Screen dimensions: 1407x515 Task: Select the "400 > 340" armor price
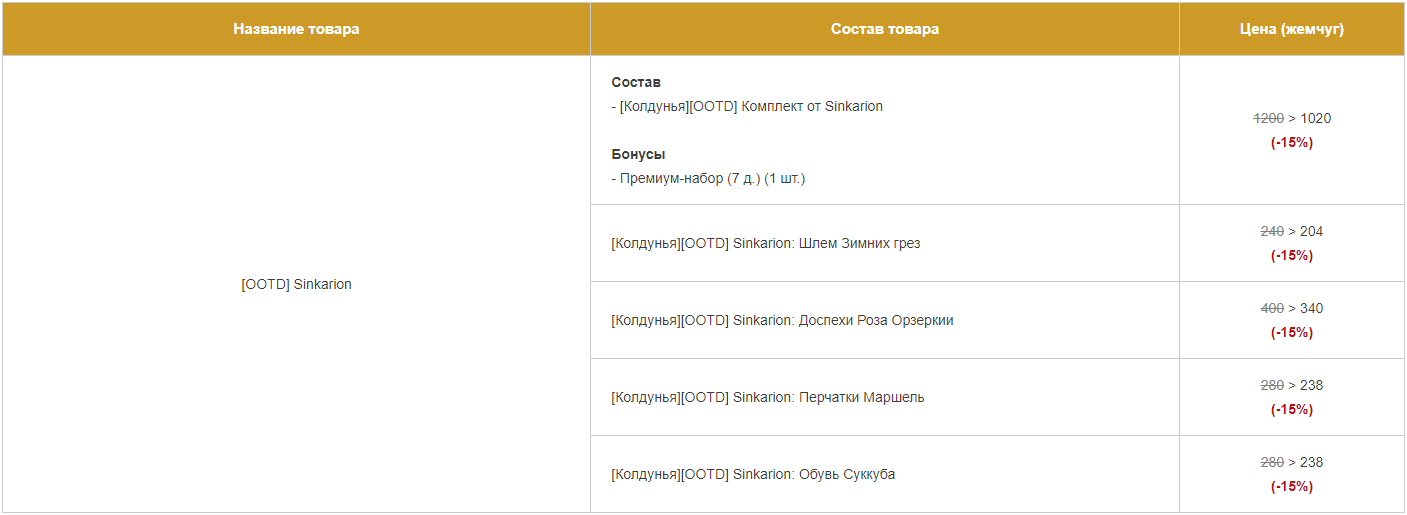coord(1291,308)
